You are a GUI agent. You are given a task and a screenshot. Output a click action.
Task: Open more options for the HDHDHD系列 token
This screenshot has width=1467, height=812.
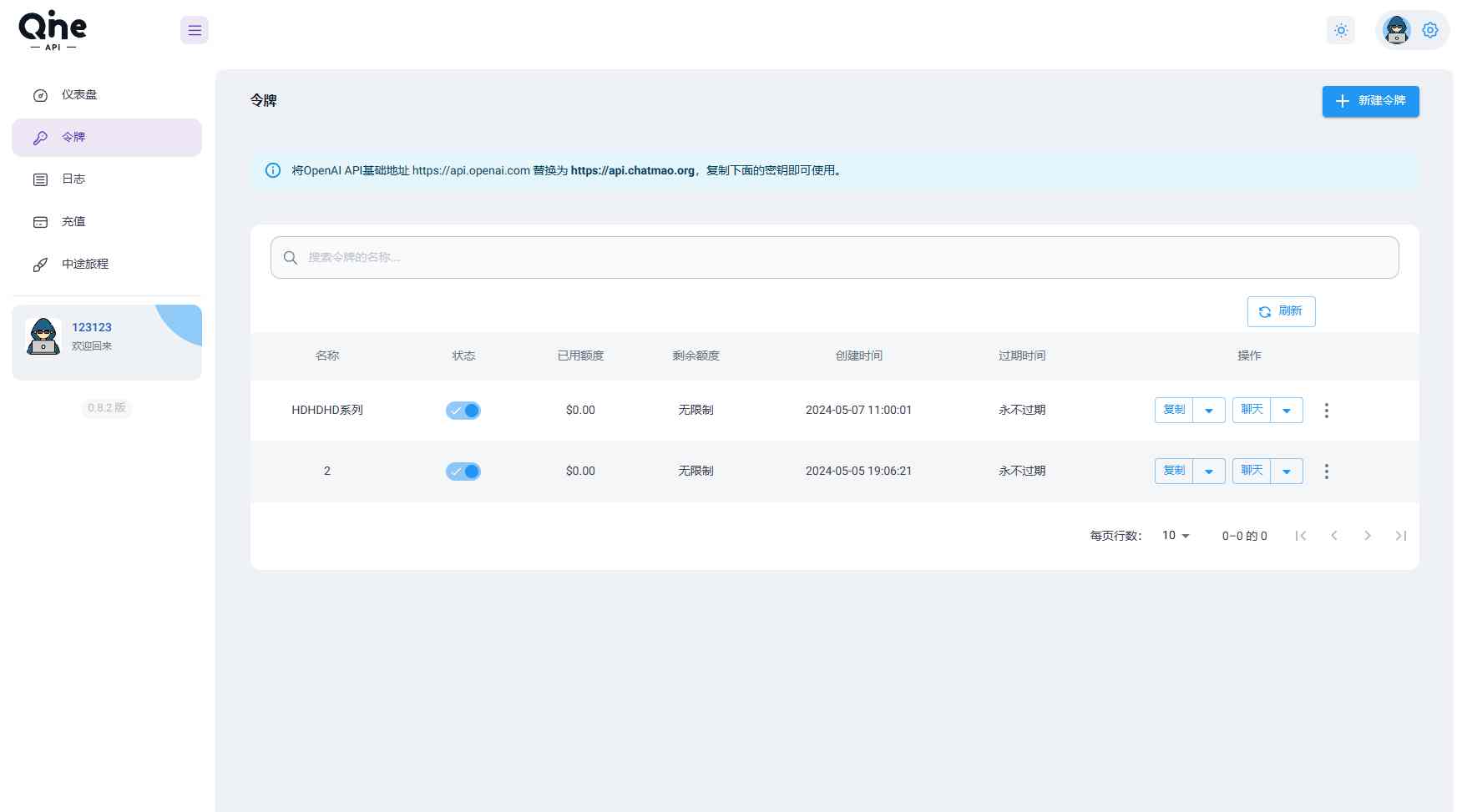[1326, 411]
